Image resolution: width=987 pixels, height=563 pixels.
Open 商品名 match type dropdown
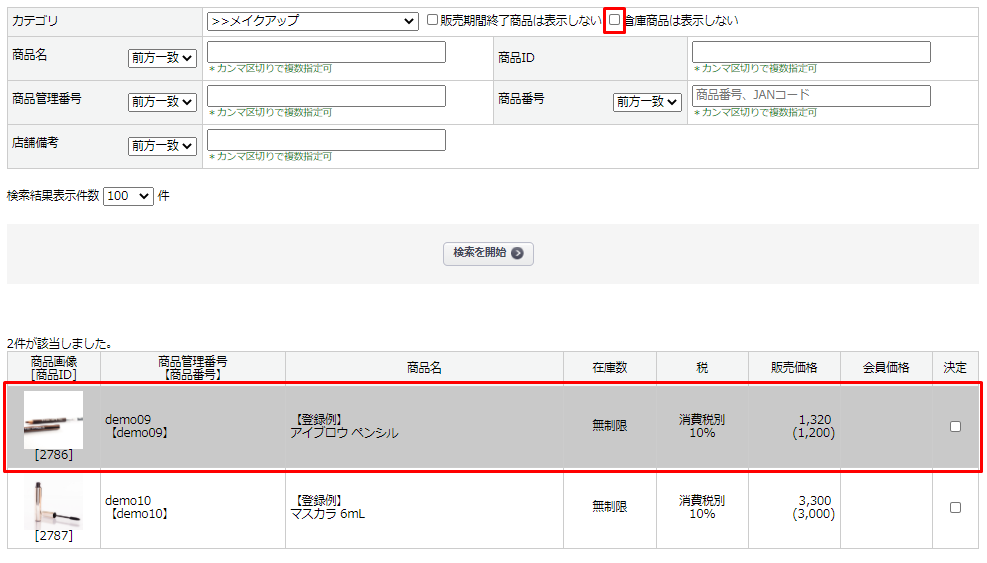162,58
